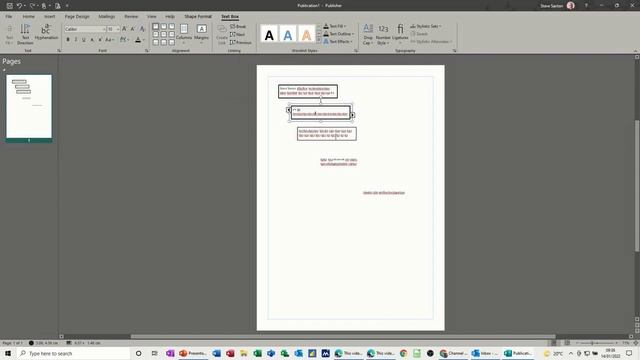Select the top text box on page
The height and width of the screenshot is (360, 640).
tap(308, 91)
